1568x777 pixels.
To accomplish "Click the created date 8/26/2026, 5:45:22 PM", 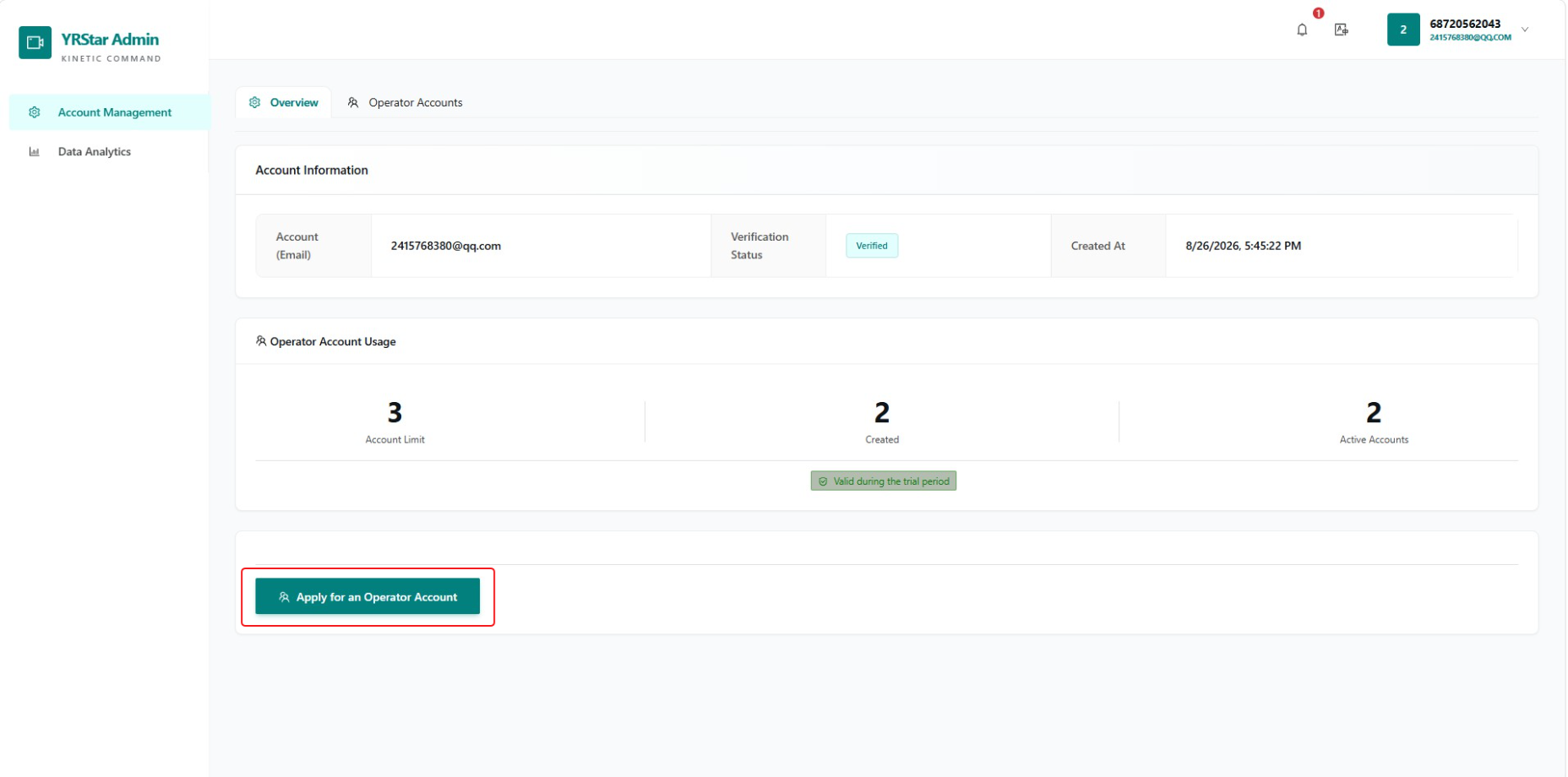I will point(1243,246).
